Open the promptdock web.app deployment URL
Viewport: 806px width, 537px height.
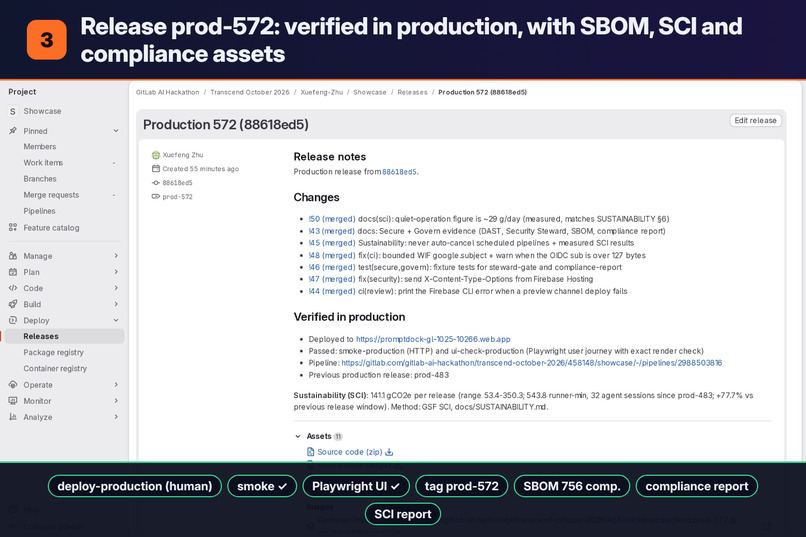[433, 339]
